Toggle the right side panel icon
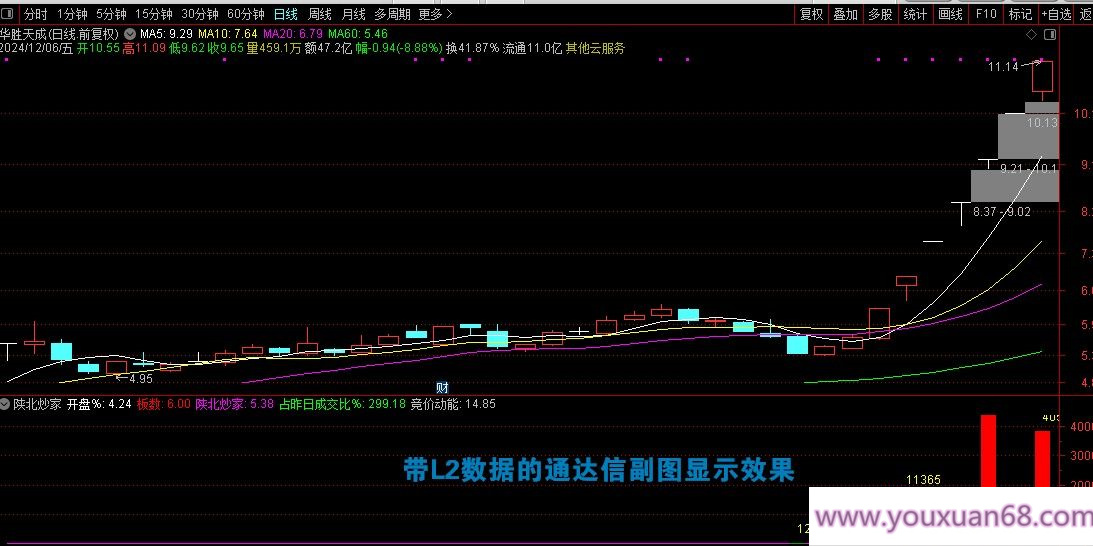 pyautogui.click(x=1050, y=34)
